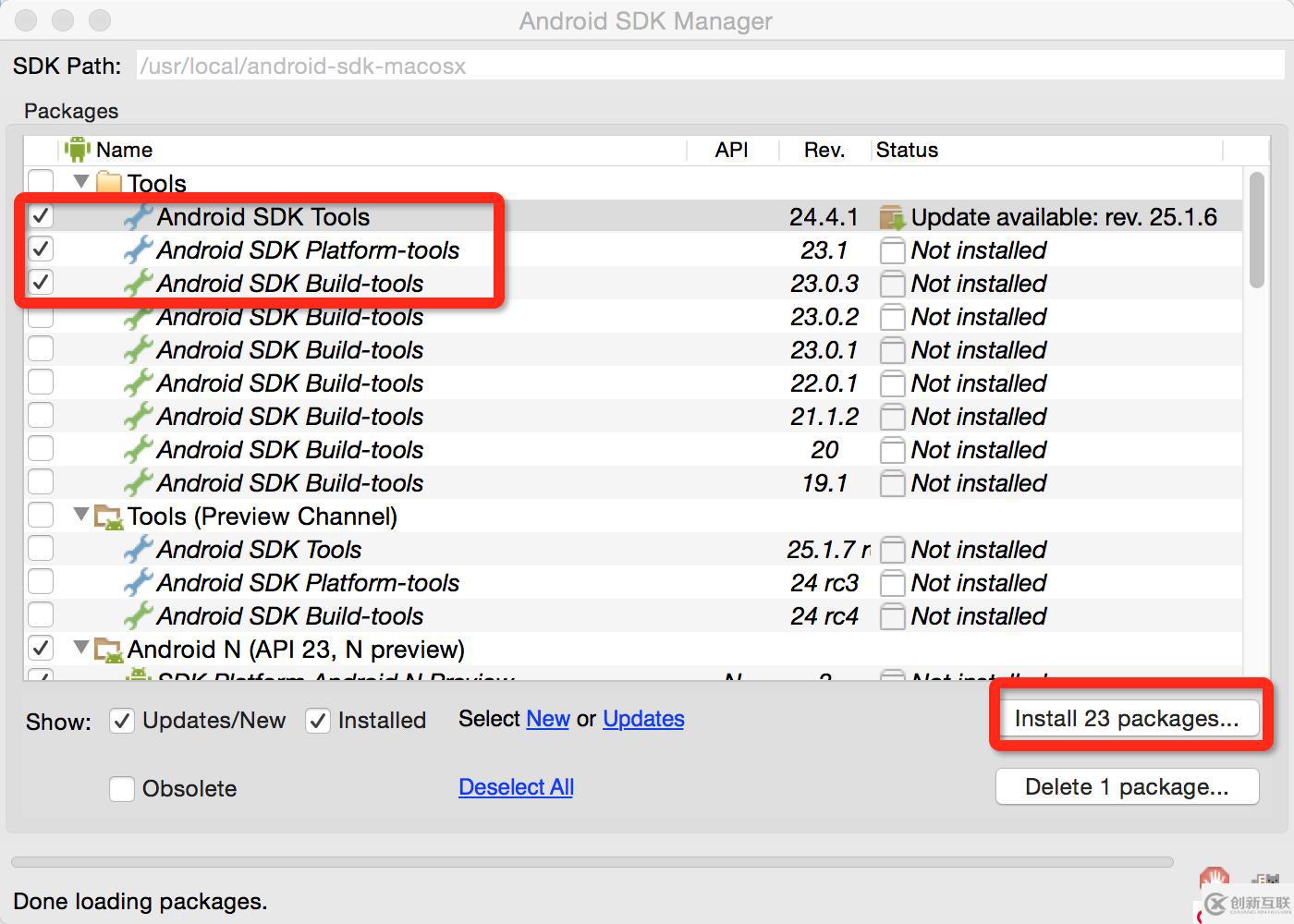This screenshot has width=1294, height=924.
Task: Click the update-available status icon for SDK Tools
Action: tap(892, 217)
